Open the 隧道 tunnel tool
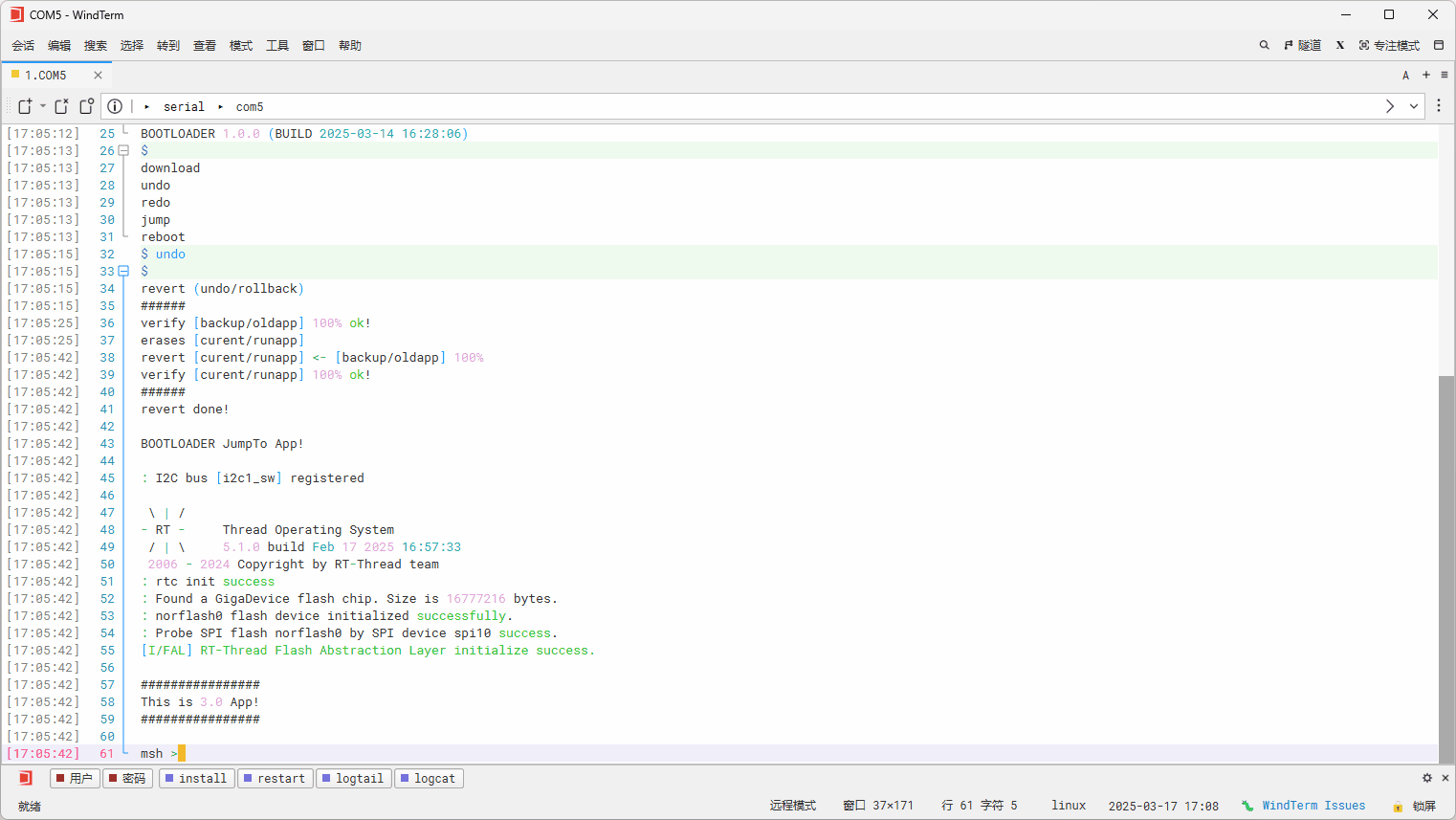Screen dimensions: 1456x820 tap(1302, 45)
